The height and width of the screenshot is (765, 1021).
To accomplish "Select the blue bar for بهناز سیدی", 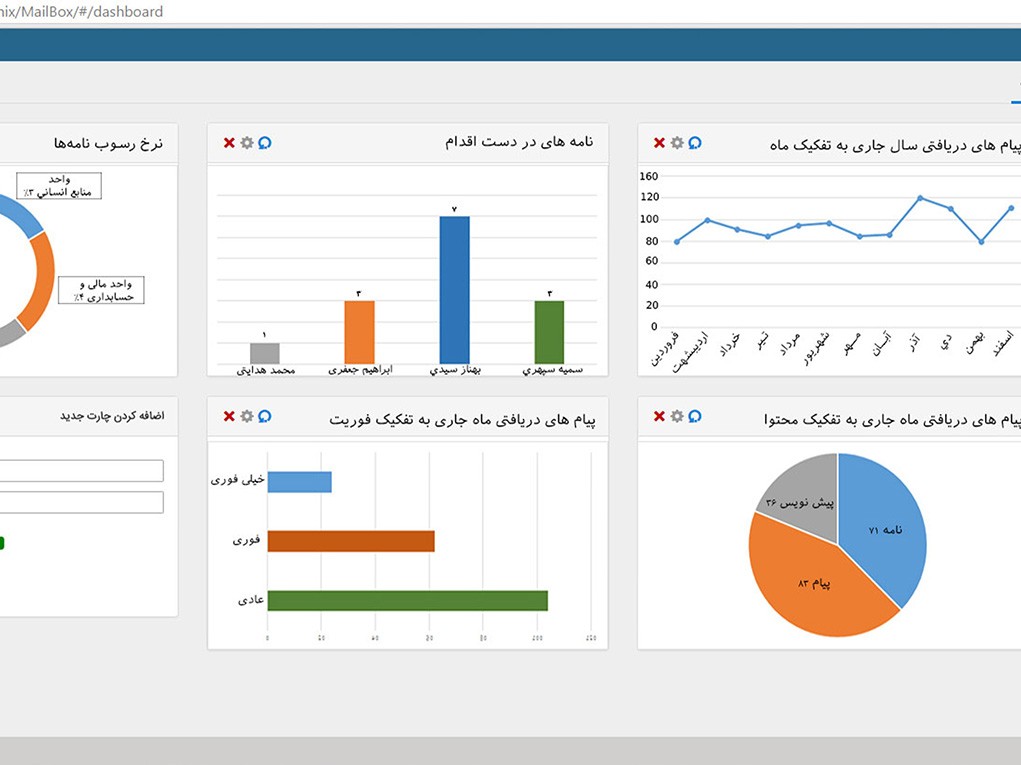I will (x=455, y=290).
